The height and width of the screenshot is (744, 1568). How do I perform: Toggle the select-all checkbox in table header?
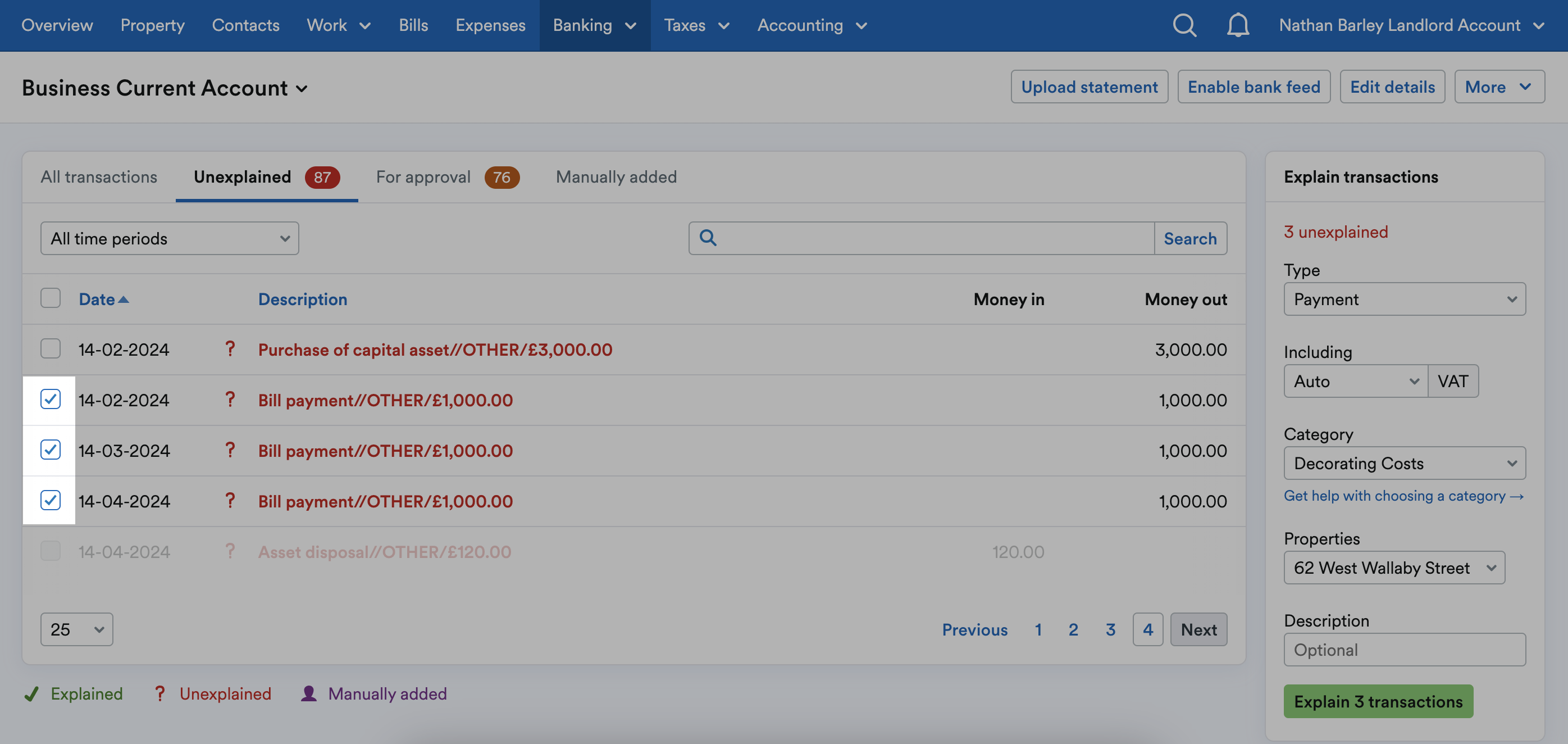[51, 298]
